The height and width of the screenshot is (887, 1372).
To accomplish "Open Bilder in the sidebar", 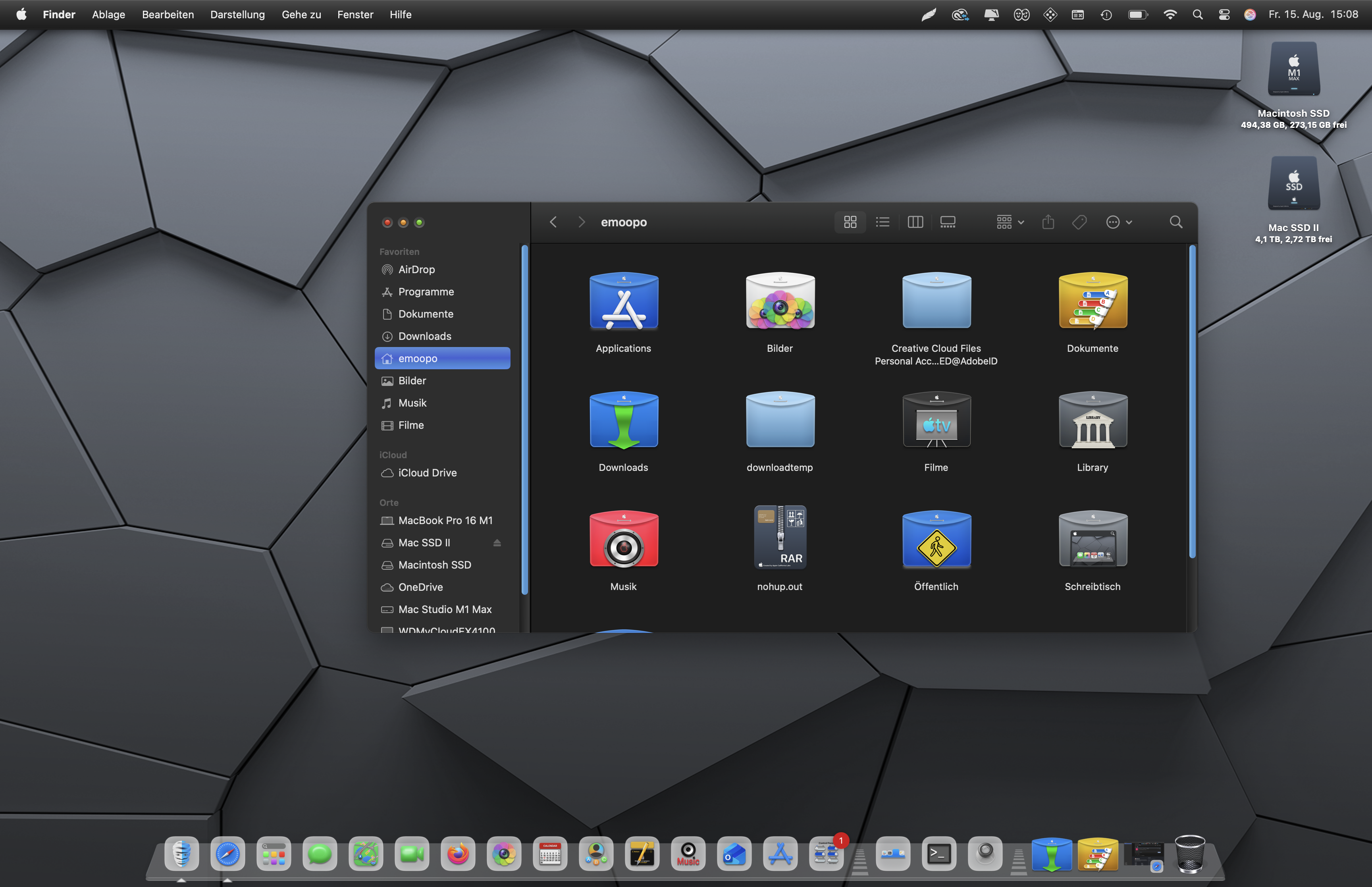I will [442, 381].
